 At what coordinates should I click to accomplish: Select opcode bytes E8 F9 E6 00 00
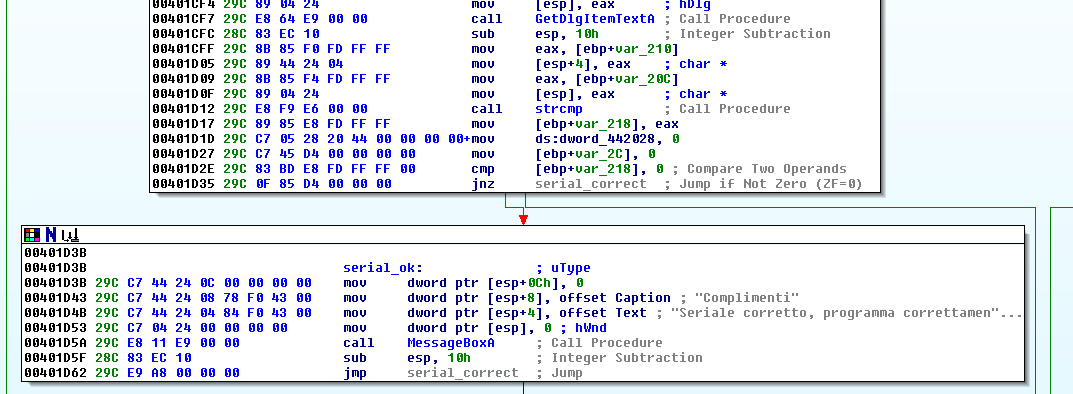[311, 109]
